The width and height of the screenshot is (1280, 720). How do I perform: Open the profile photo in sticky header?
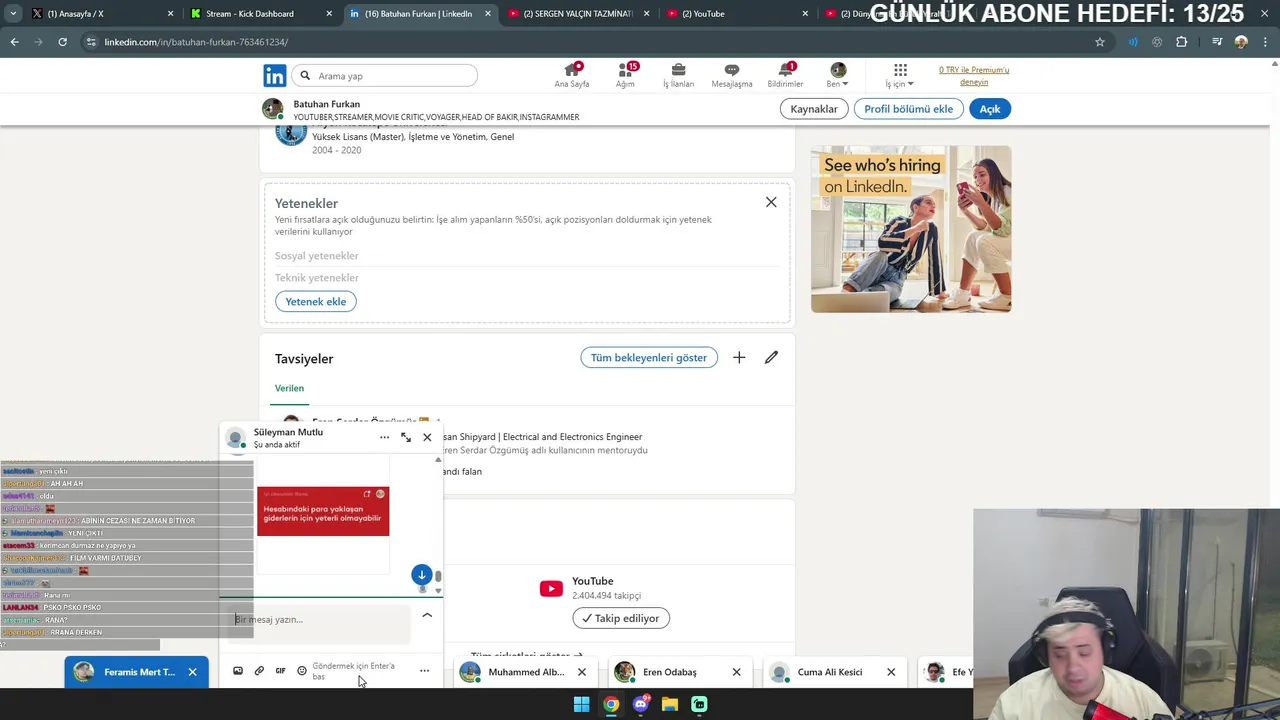tap(272, 109)
